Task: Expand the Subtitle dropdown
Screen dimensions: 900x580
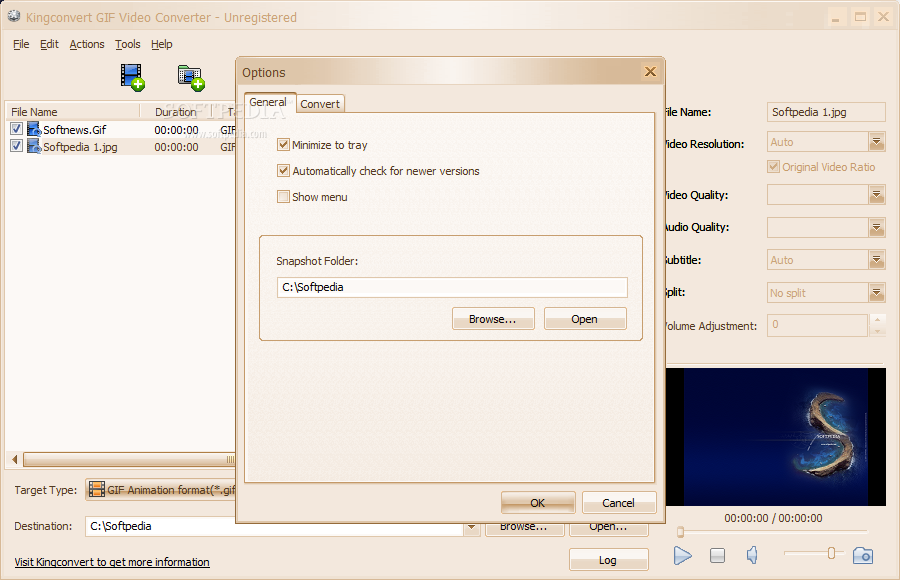Action: 876,260
